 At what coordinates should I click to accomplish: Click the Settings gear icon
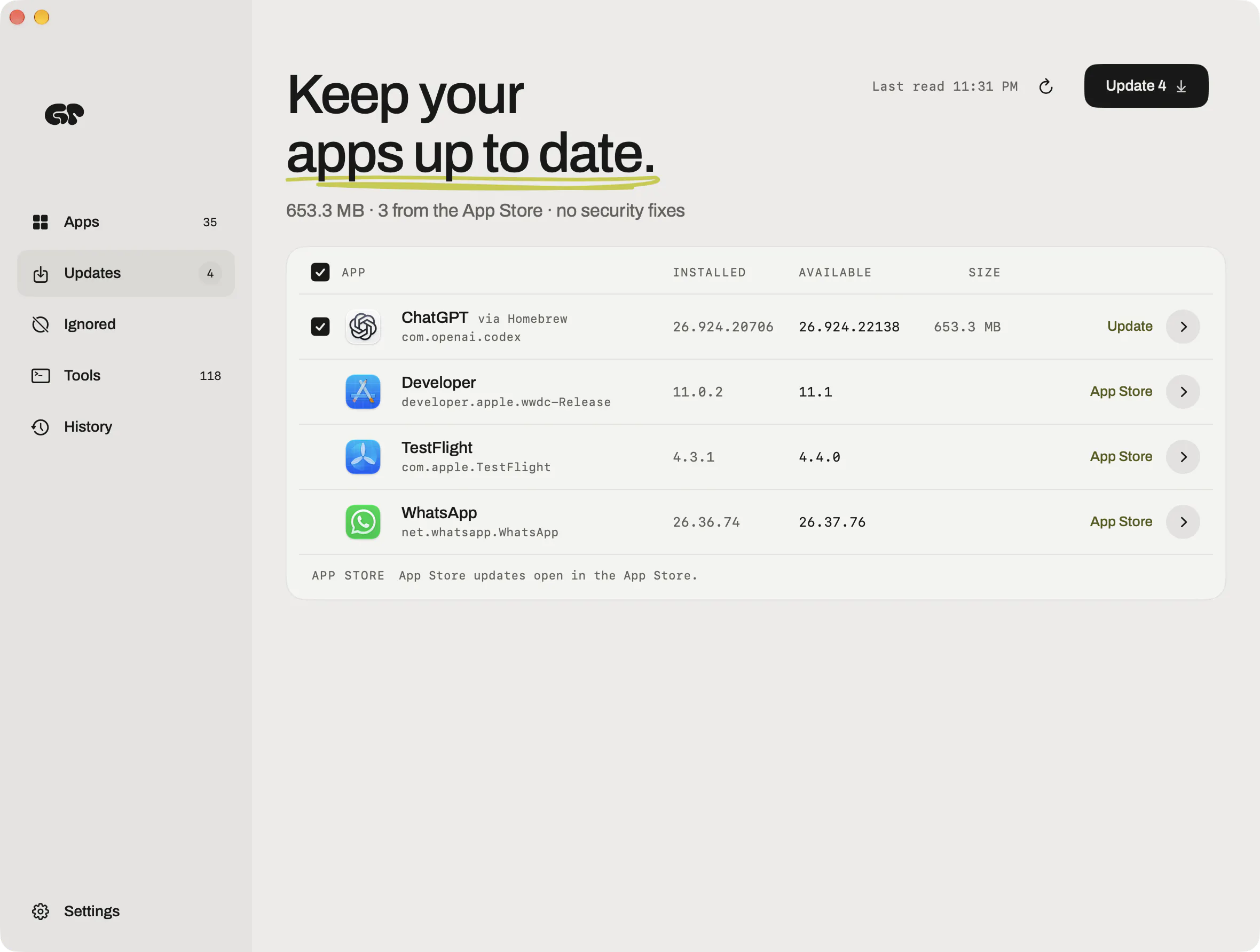pyautogui.click(x=41, y=911)
